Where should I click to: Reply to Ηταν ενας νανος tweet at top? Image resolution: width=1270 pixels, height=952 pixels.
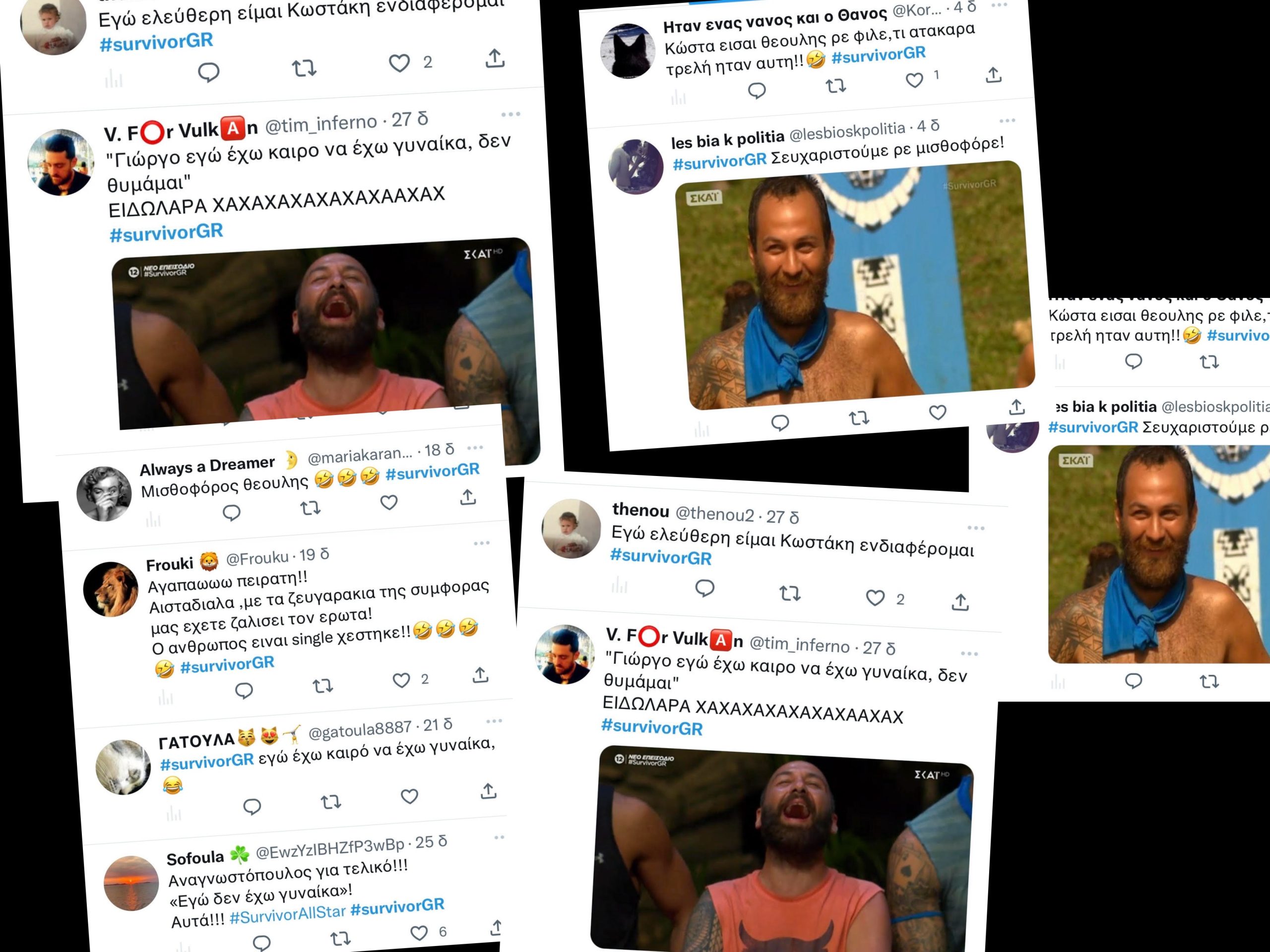coord(757,91)
